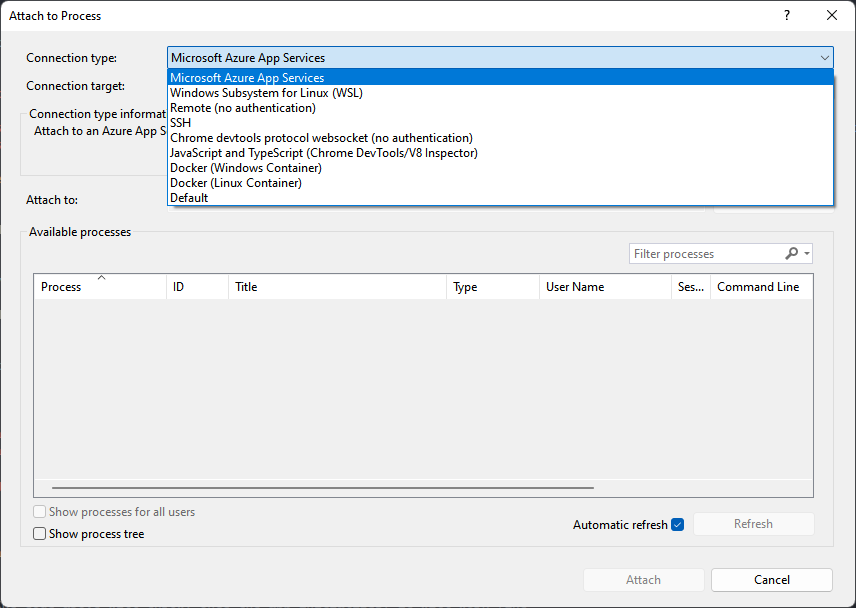Toggle Show processes for all users checkbox
Viewport: 856px width, 608px height.
39,511
